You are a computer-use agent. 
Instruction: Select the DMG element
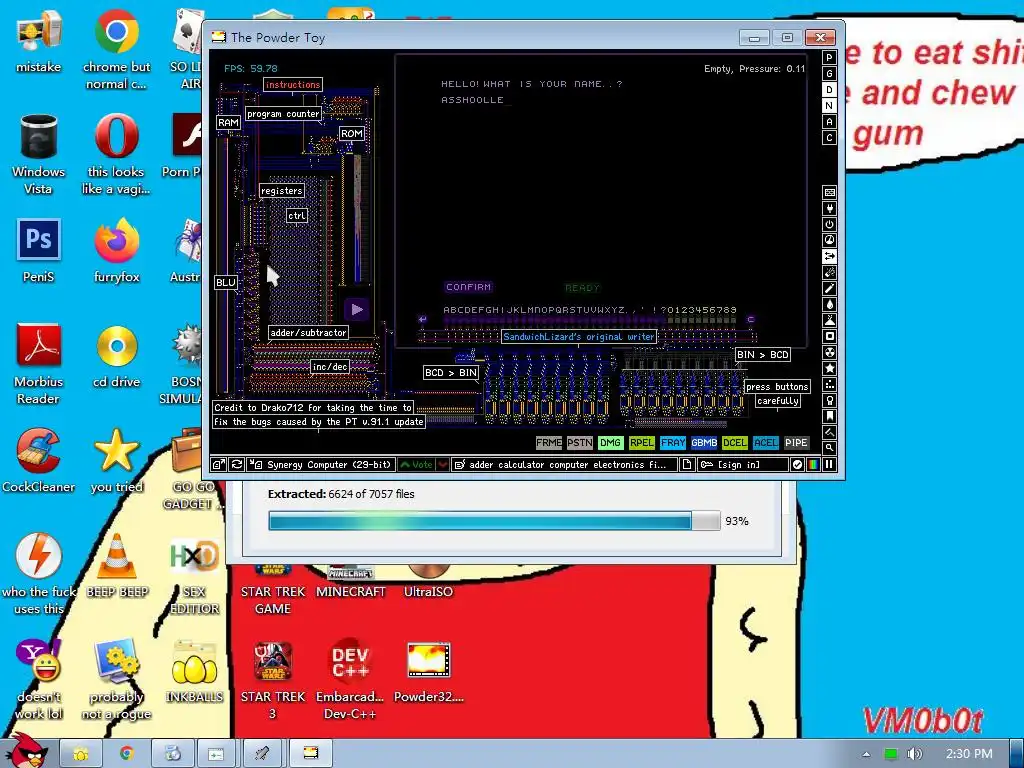[611, 443]
